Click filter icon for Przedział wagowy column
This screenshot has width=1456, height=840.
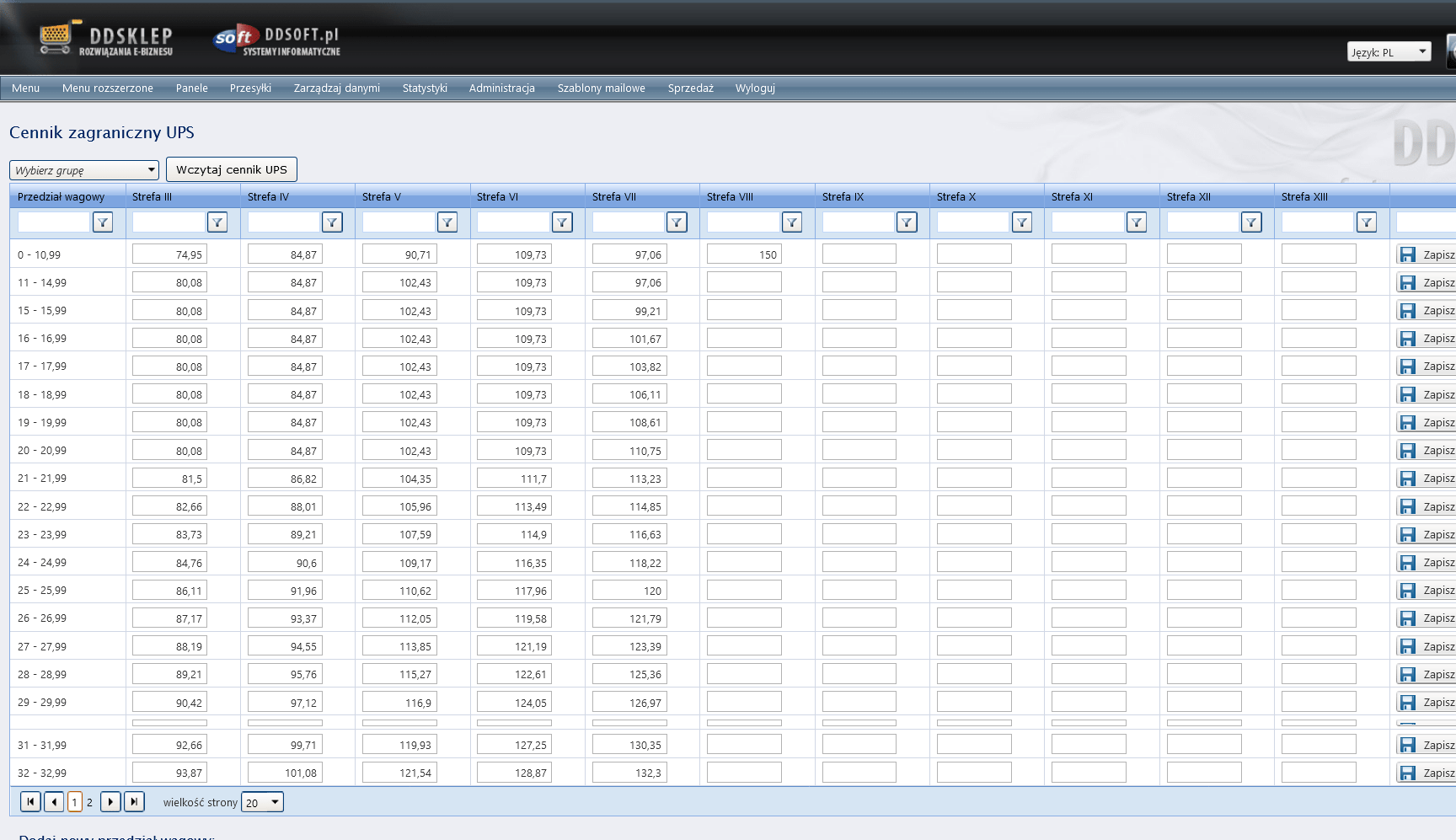coord(103,222)
